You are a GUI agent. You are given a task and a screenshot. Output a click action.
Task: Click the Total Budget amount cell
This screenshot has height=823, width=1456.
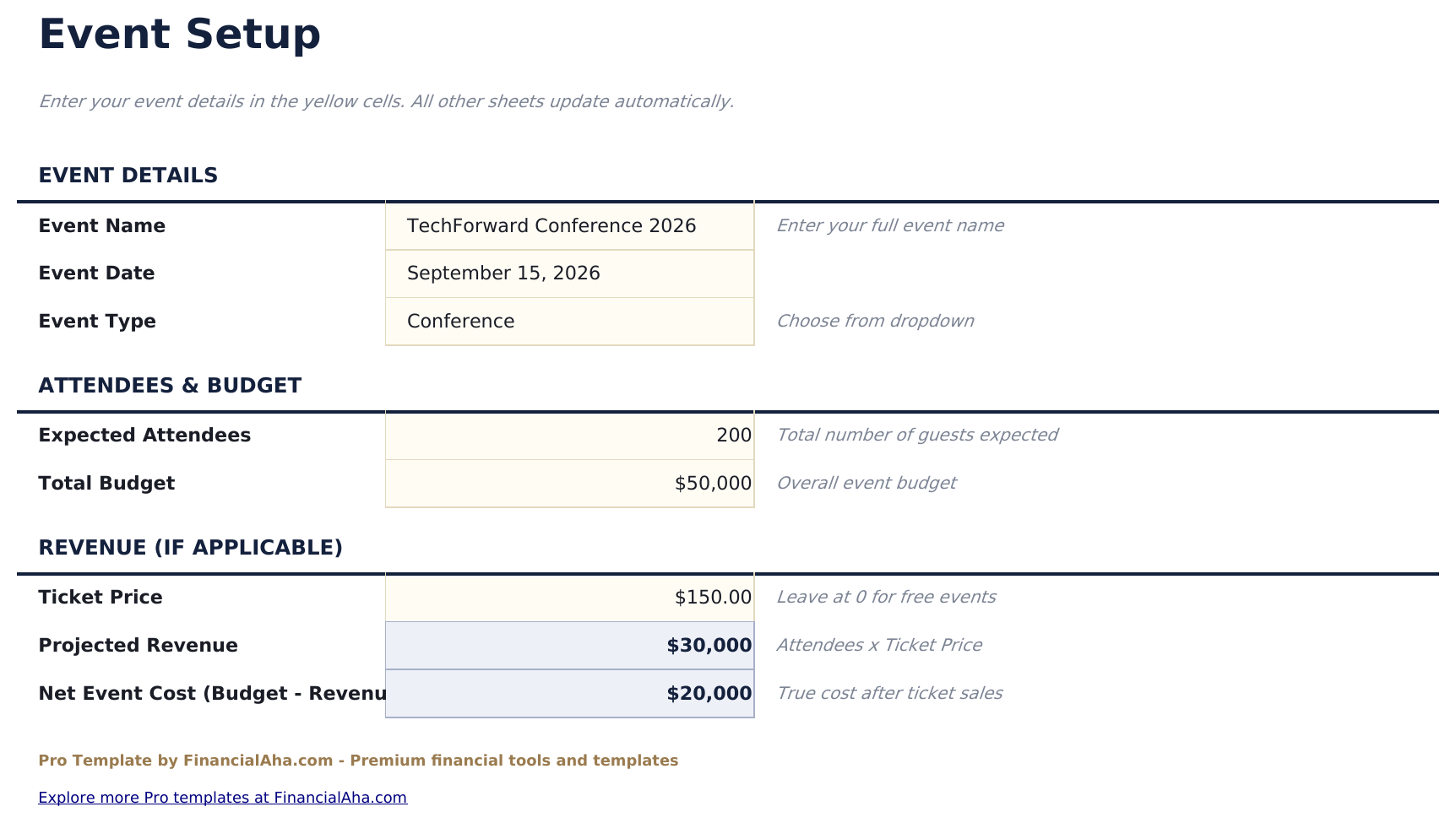tap(569, 484)
